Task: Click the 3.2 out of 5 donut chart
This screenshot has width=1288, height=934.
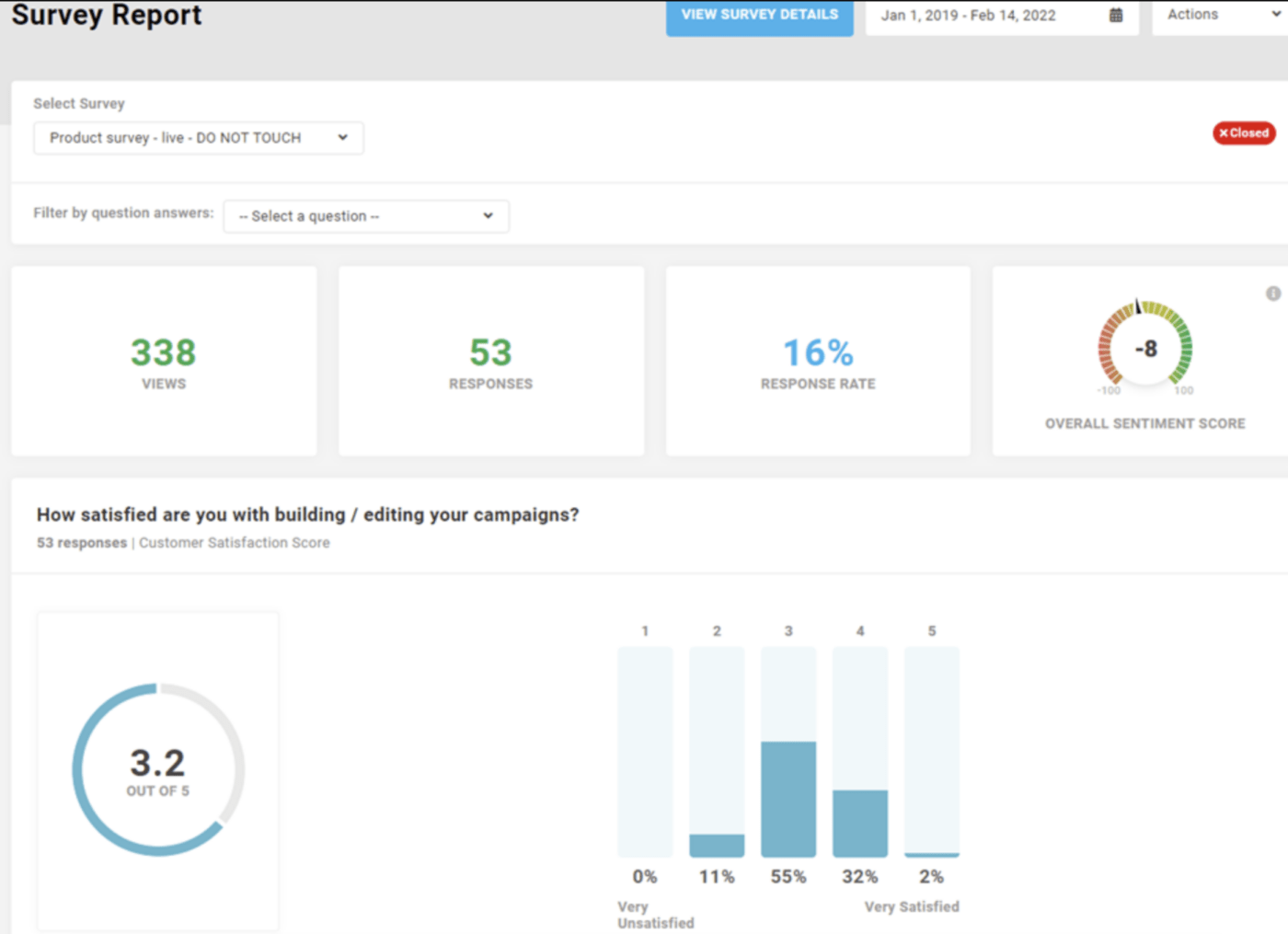Action: click(158, 769)
